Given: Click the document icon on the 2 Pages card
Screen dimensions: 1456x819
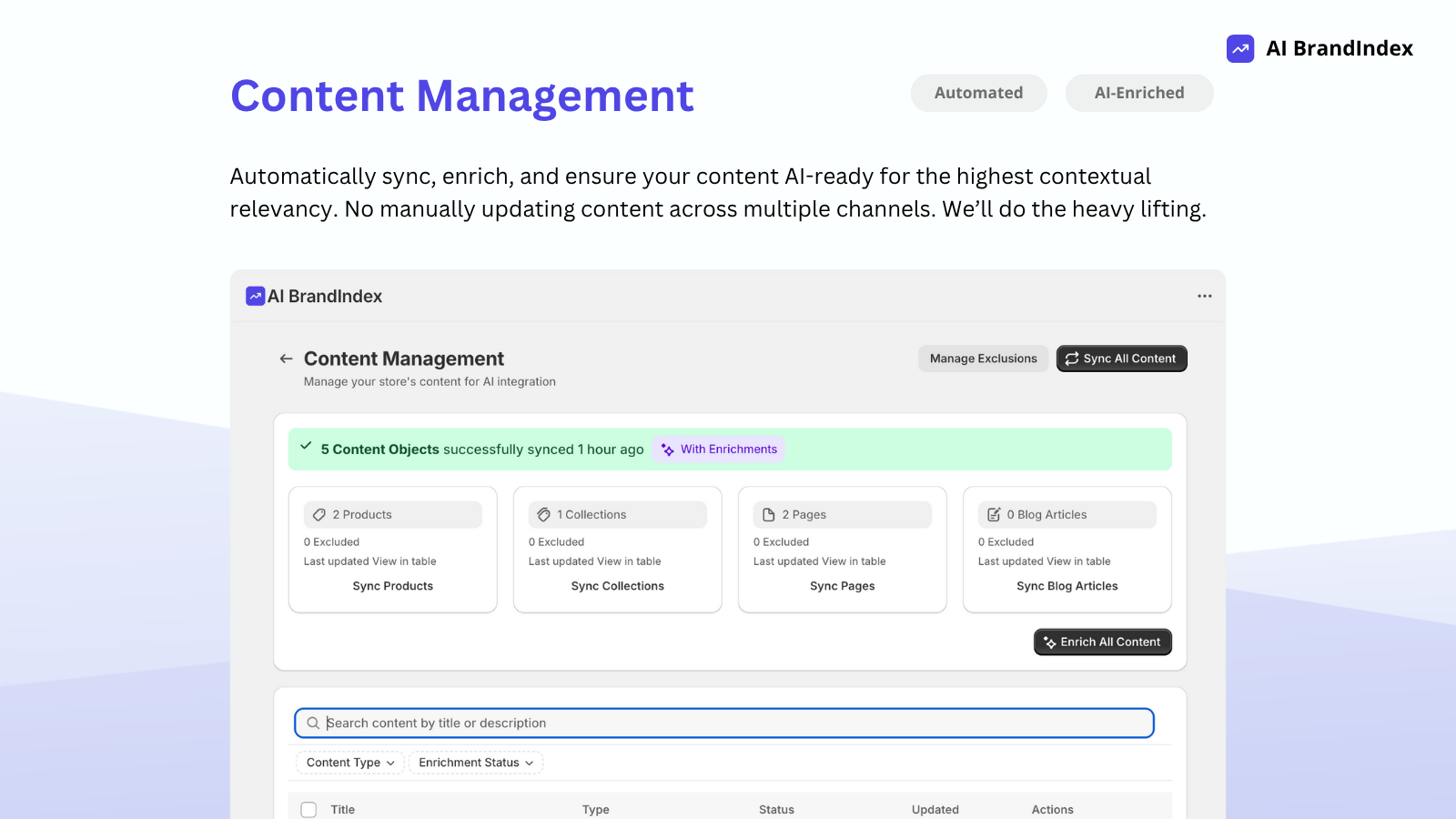Looking at the screenshot, I should (768, 514).
